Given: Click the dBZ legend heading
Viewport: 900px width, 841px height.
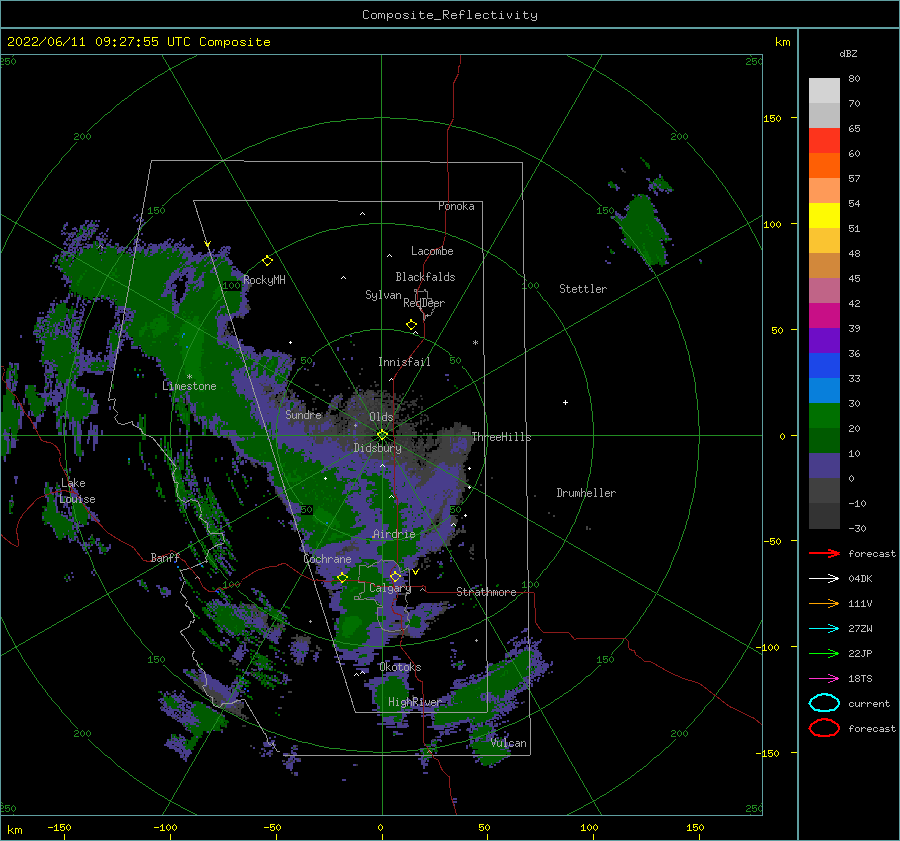Looking at the screenshot, I should click(848, 54).
